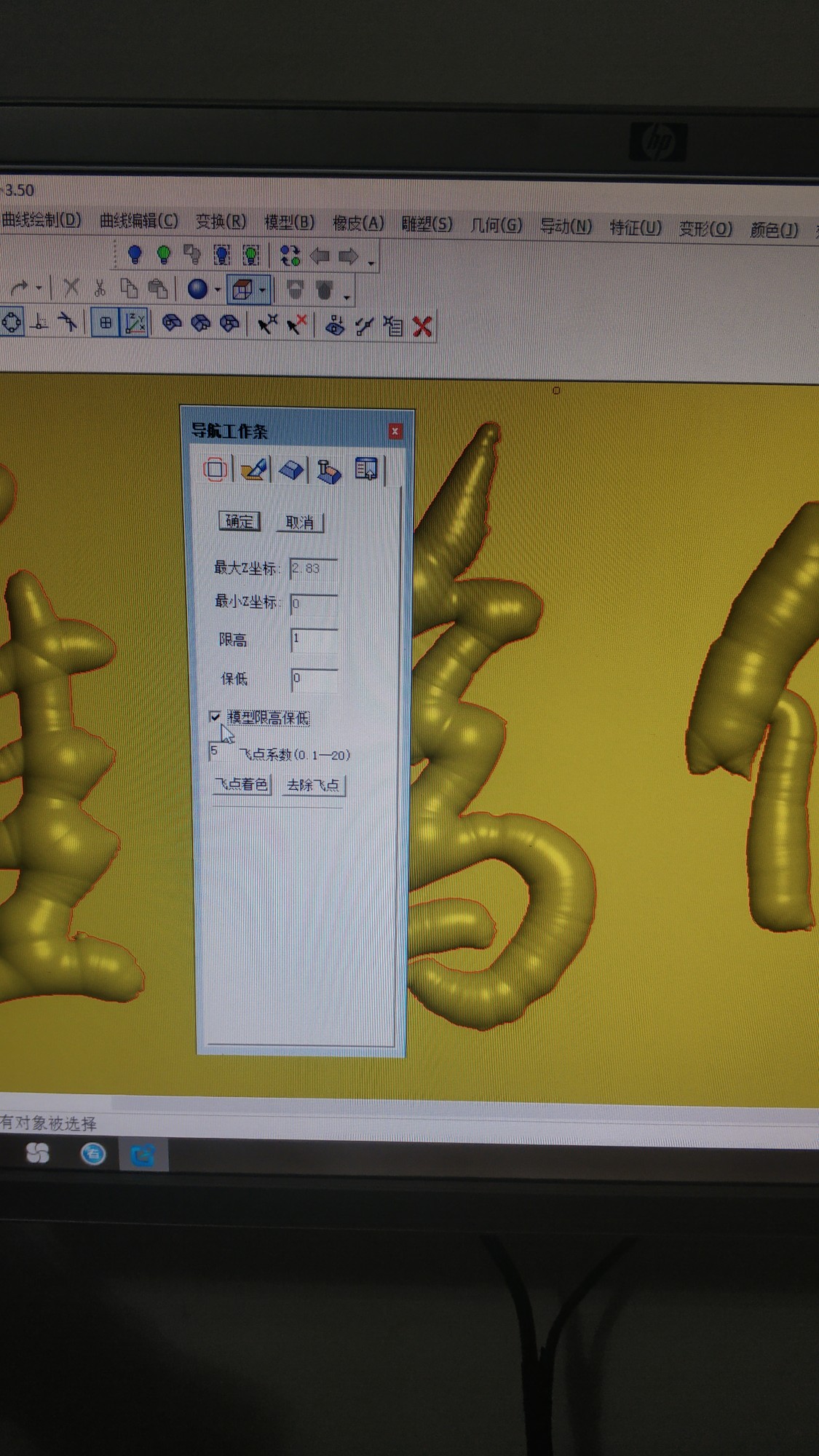Click the line with end nodes icon
The image size is (819, 1456).
pos(364,326)
